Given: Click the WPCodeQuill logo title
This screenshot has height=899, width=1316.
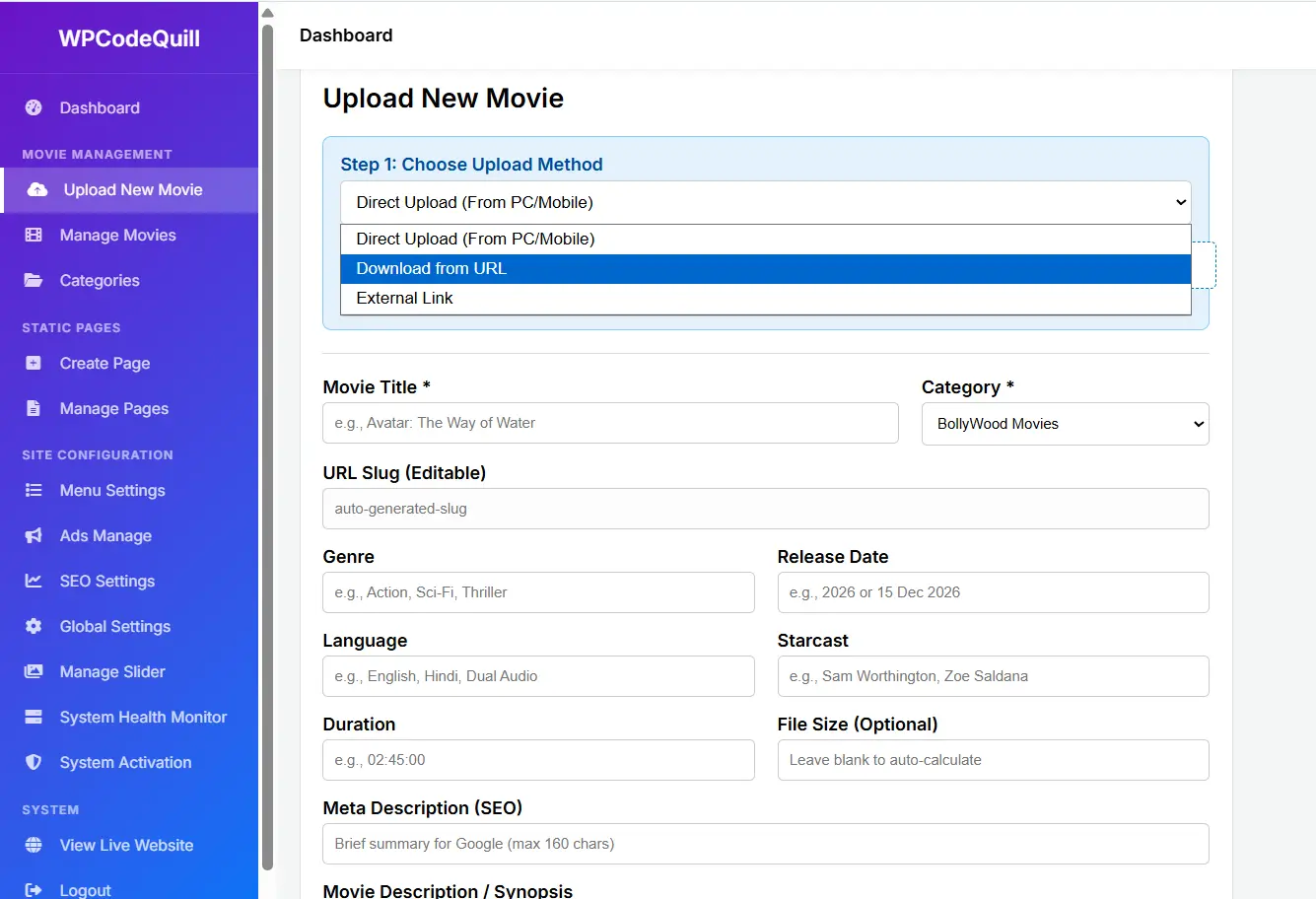Looking at the screenshot, I should (x=129, y=38).
